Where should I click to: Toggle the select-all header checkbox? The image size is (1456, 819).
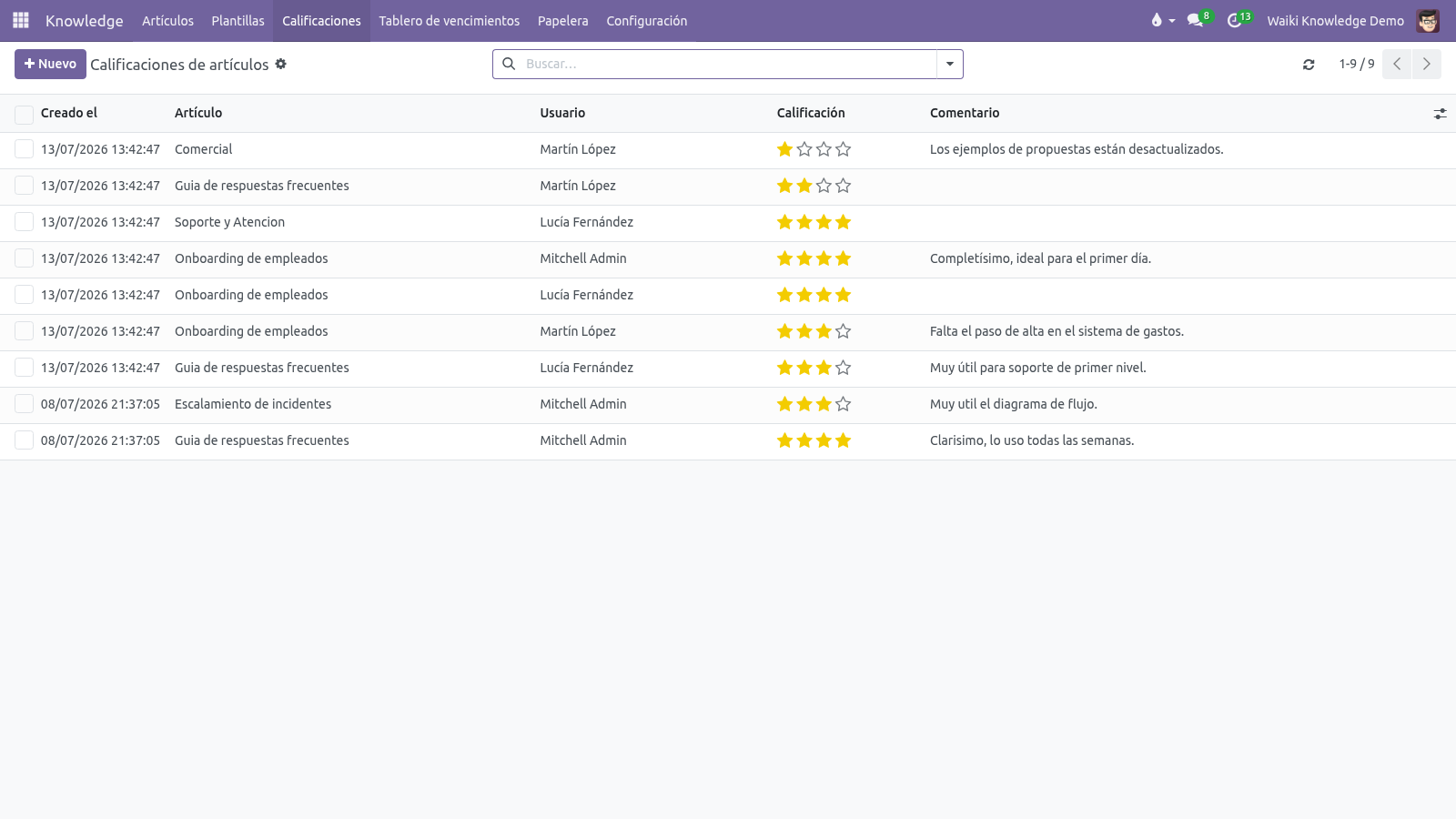click(x=25, y=114)
